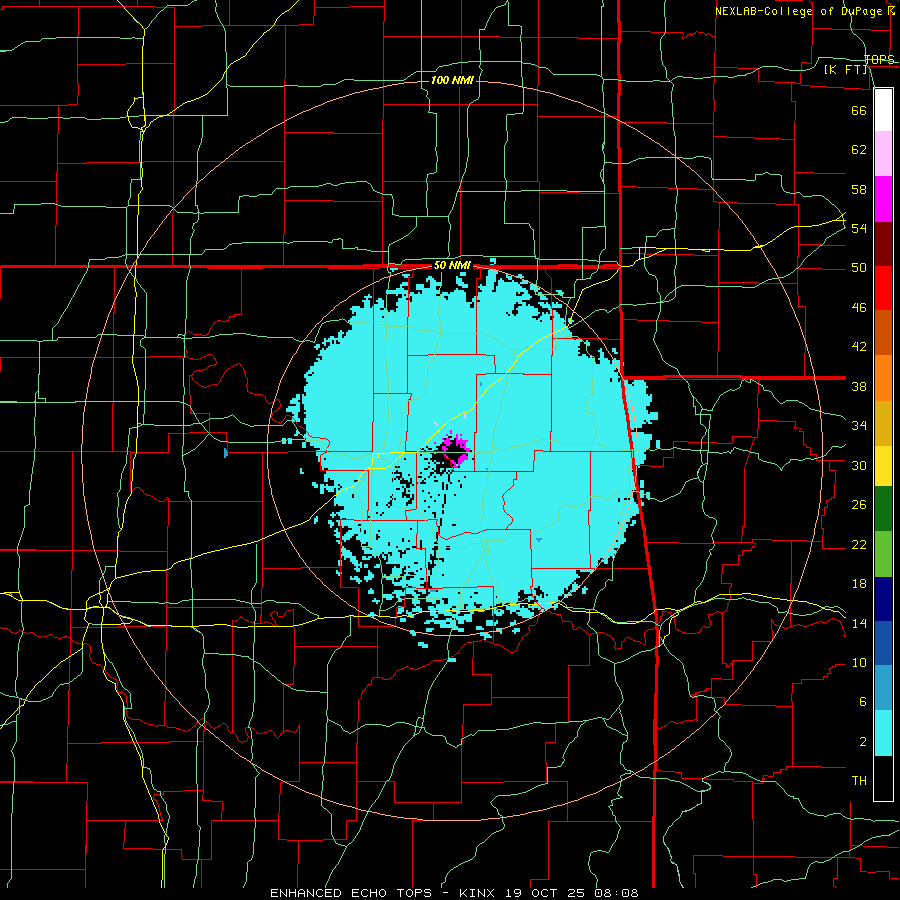This screenshot has width=900, height=900.
Task: Click the "66" value on the legend
Action: [859, 111]
